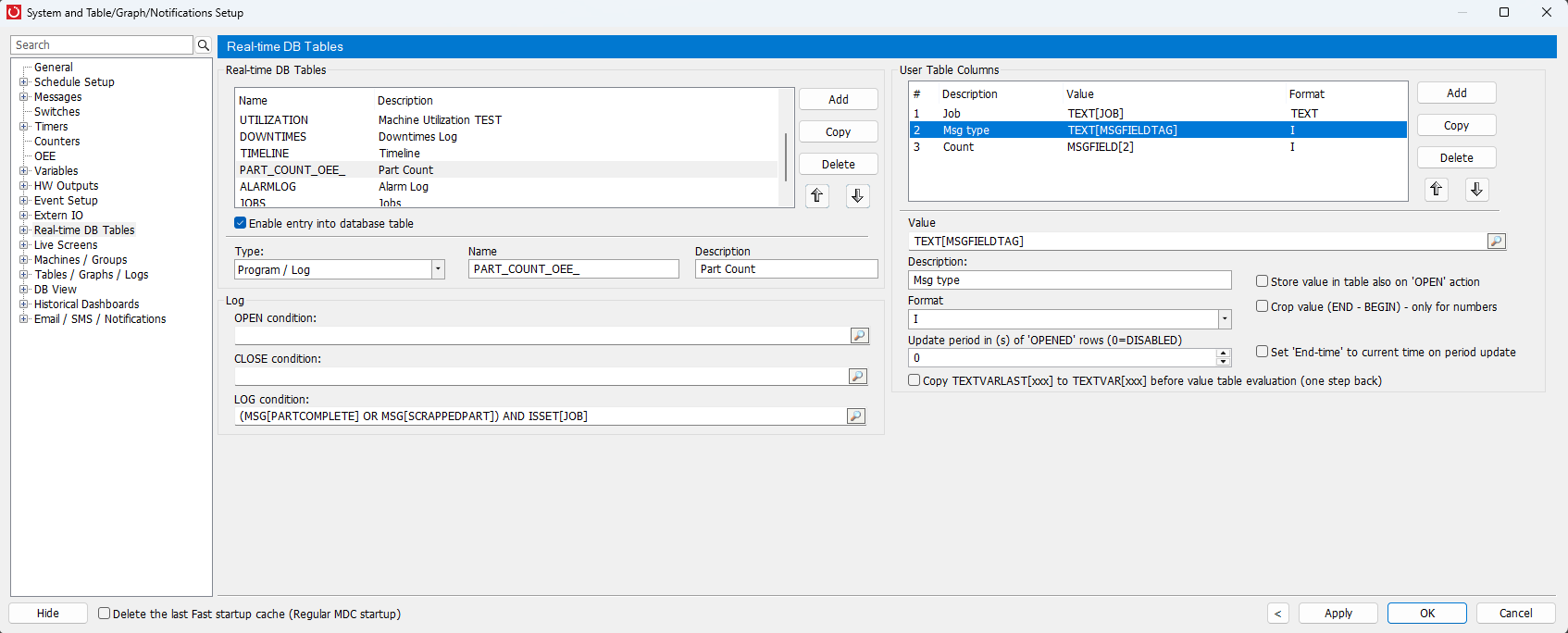
Task: Move selected DB table down with arrow
Action: click(857, 195)
